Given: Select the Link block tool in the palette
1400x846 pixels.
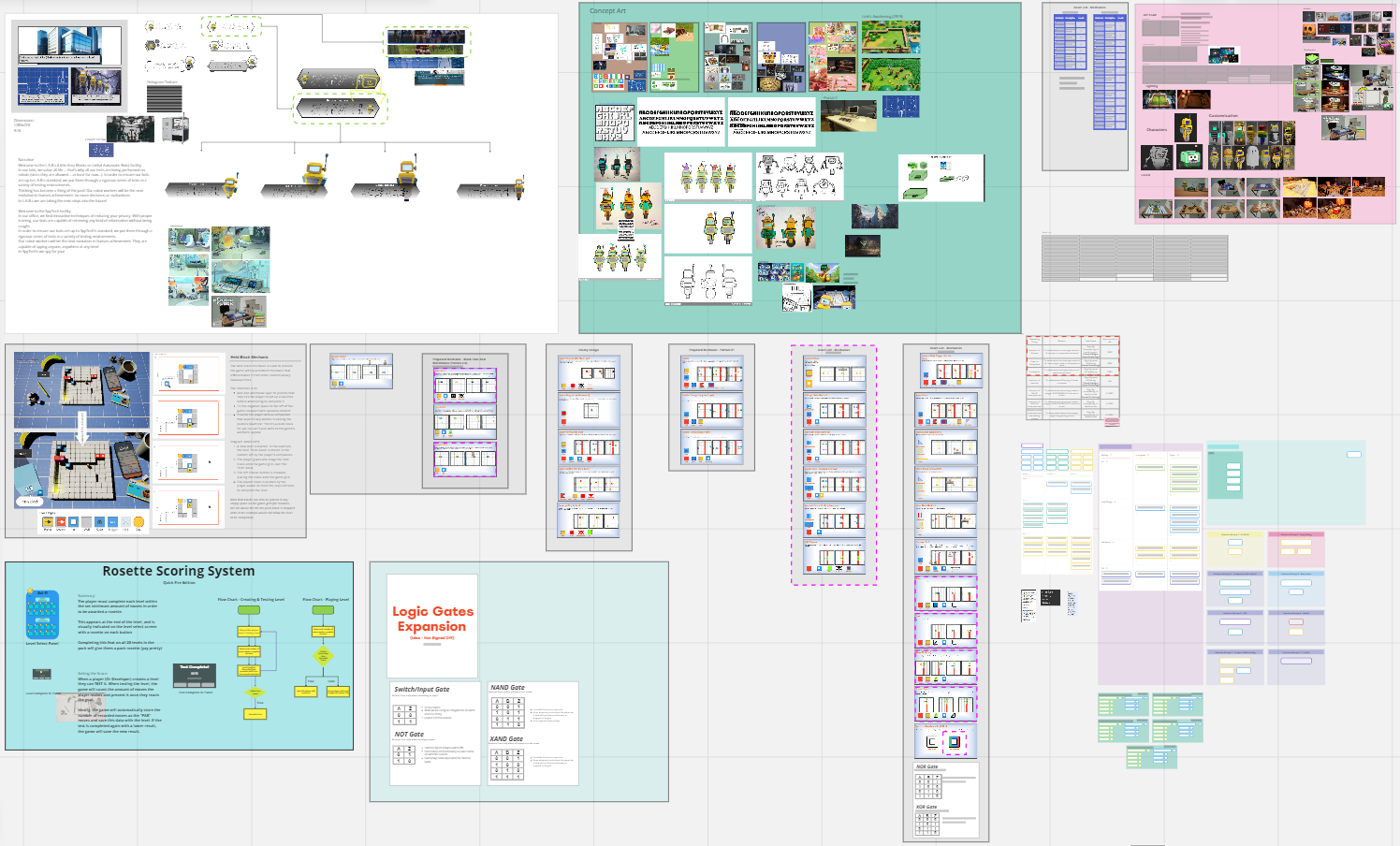Looking at the screenshot, I should click(125, 521).
